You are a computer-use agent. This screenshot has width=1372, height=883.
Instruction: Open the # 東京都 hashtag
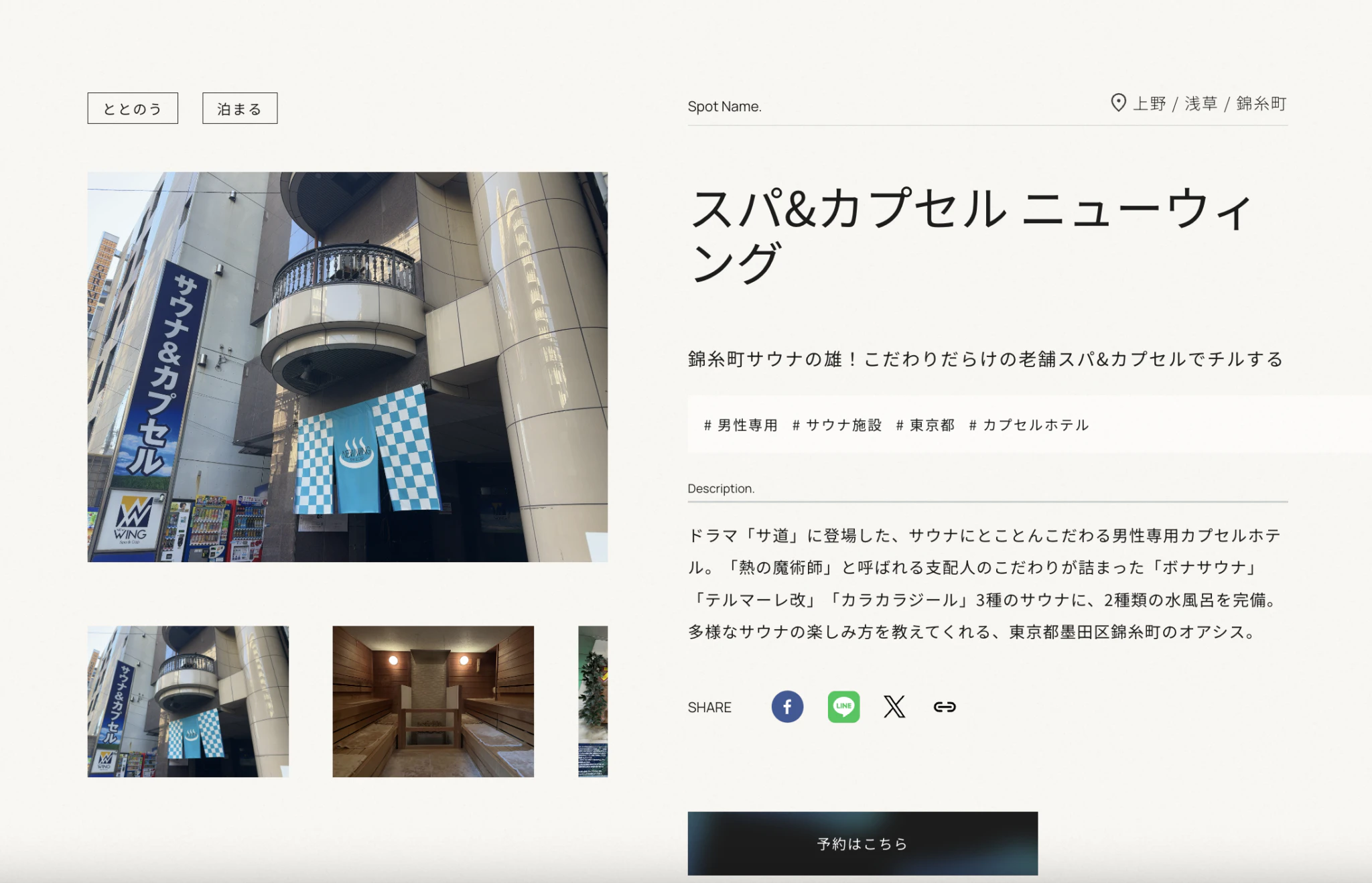925,425
